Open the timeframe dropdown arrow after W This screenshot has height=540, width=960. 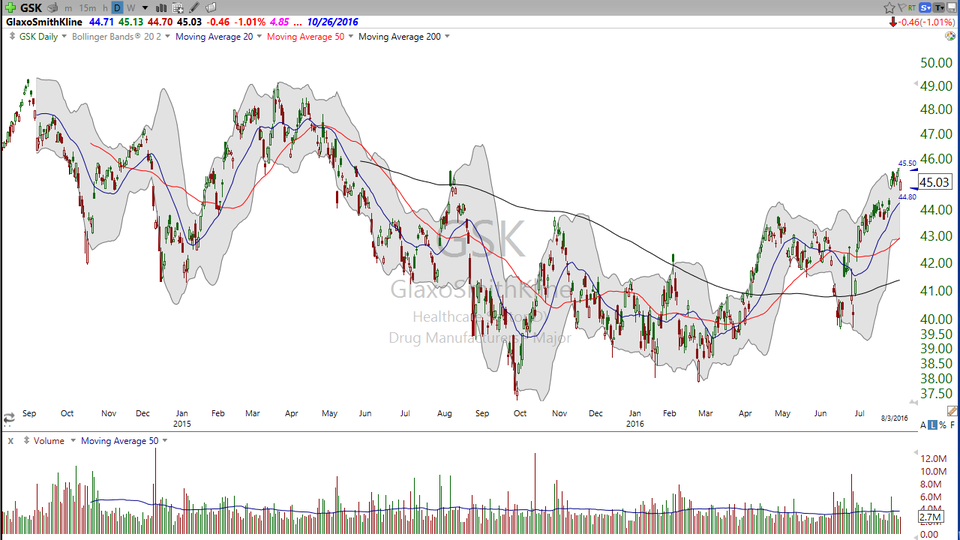[x=145, y=8]
